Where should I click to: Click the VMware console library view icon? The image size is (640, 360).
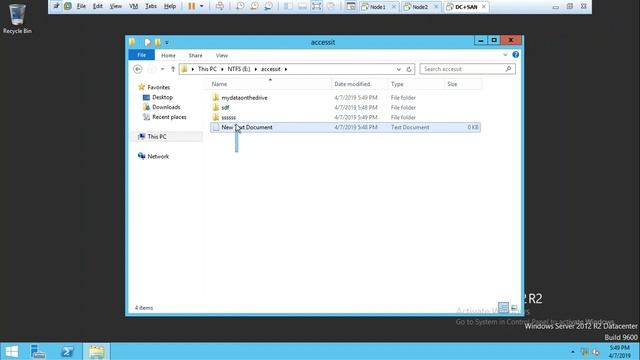pos(351,6)
